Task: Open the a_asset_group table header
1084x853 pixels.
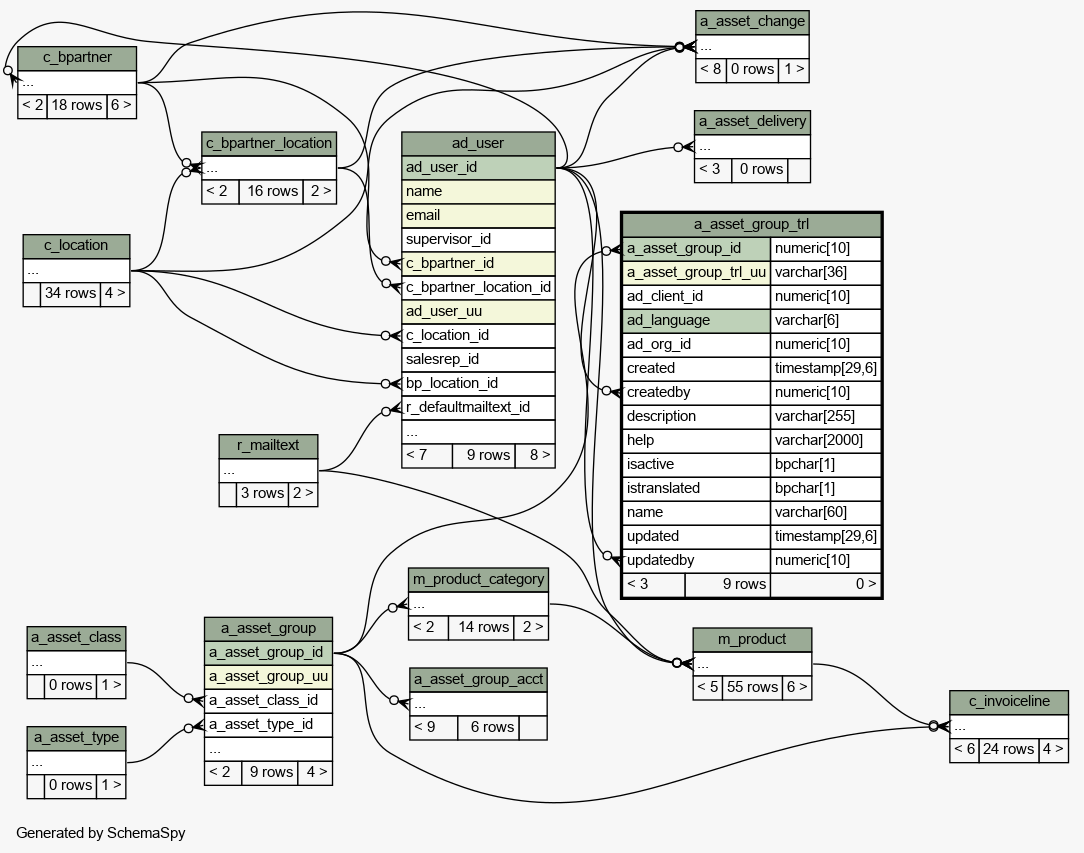Action: point(268,629)
